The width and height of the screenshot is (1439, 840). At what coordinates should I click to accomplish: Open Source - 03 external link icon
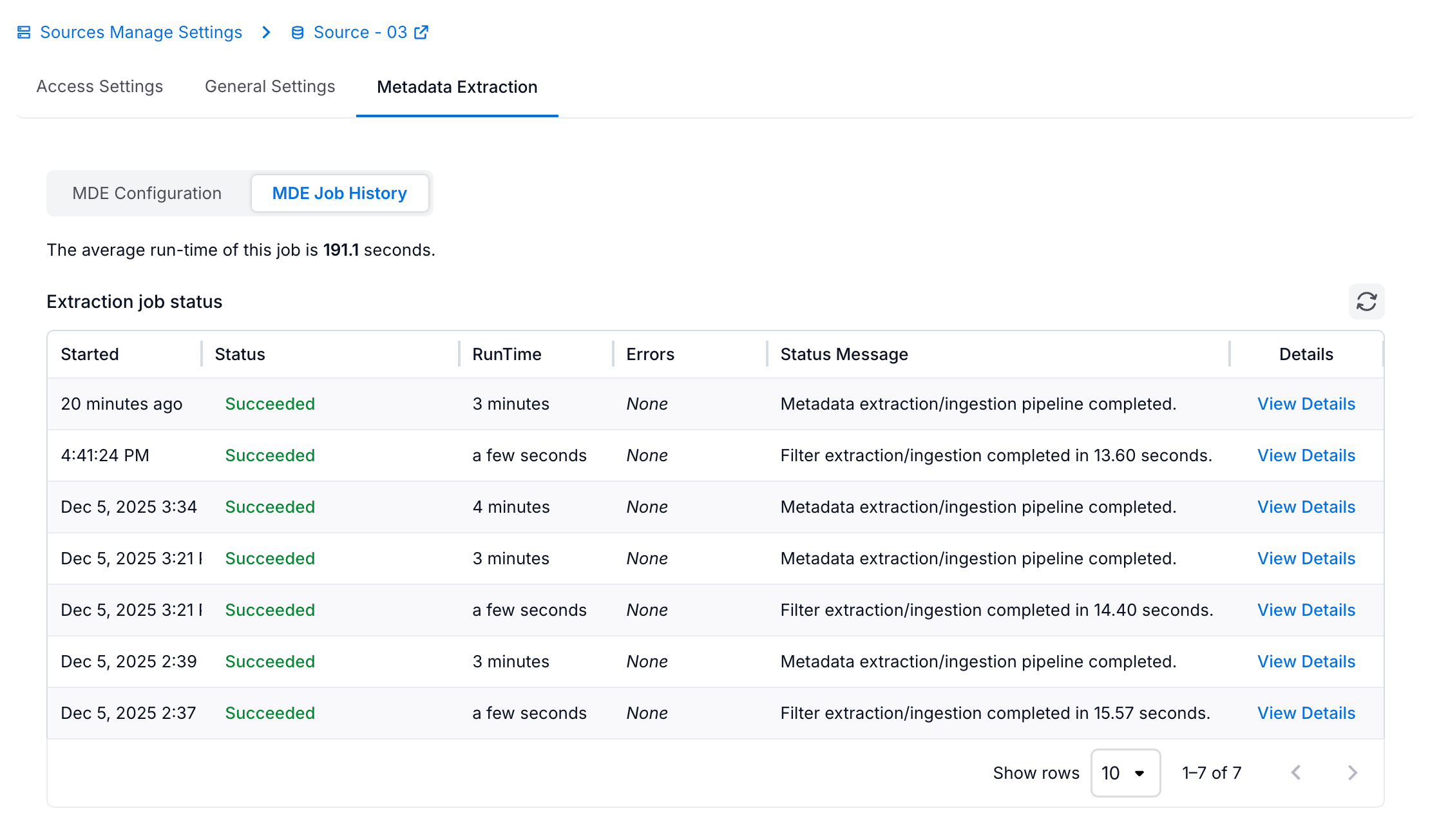tap(421, 32)
